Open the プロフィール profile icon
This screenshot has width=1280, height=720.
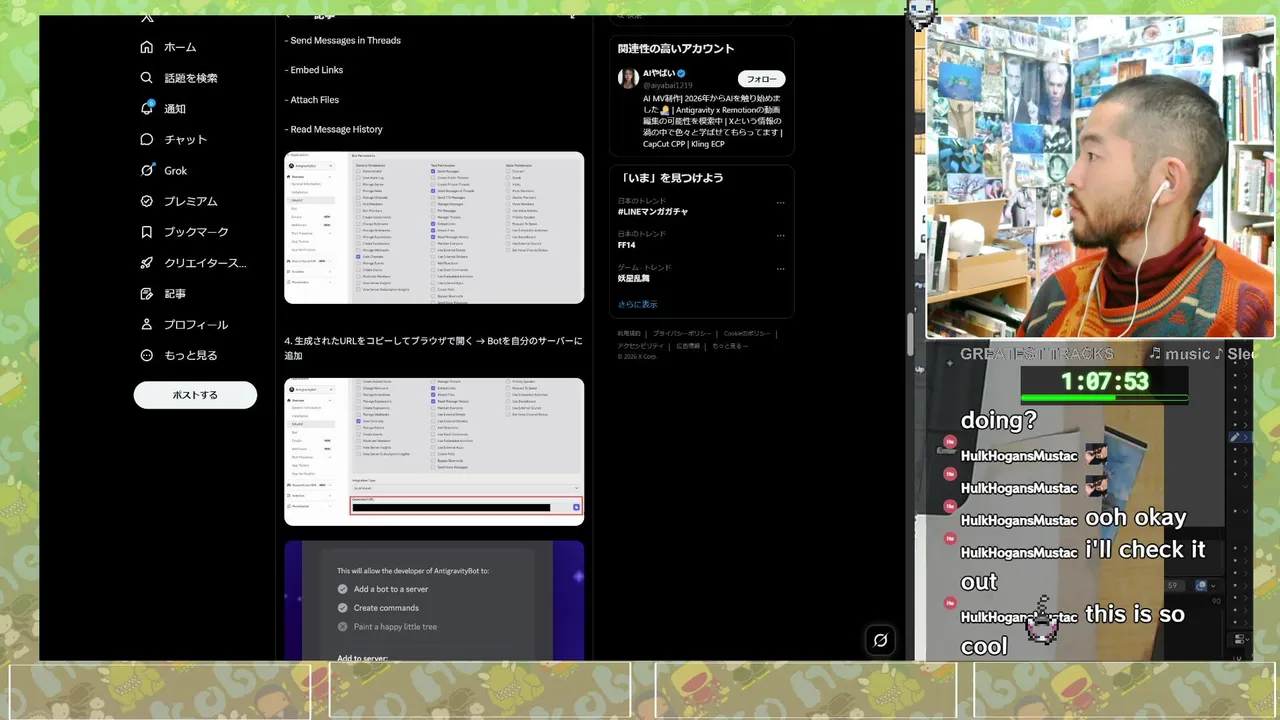tap(147, 325)
